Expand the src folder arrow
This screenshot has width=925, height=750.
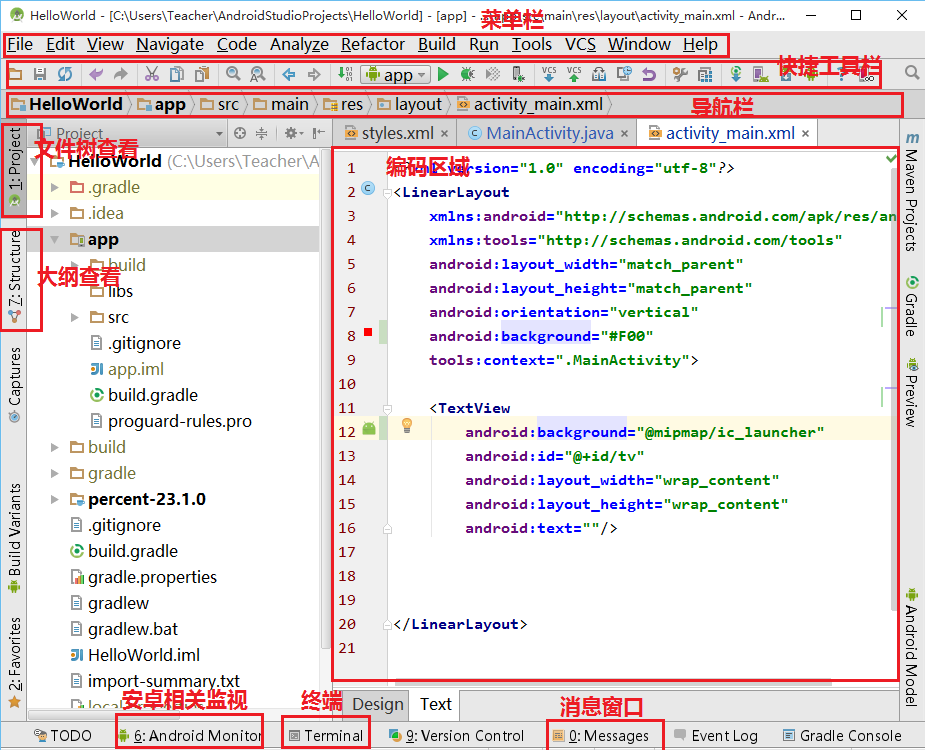click(74, 317)
